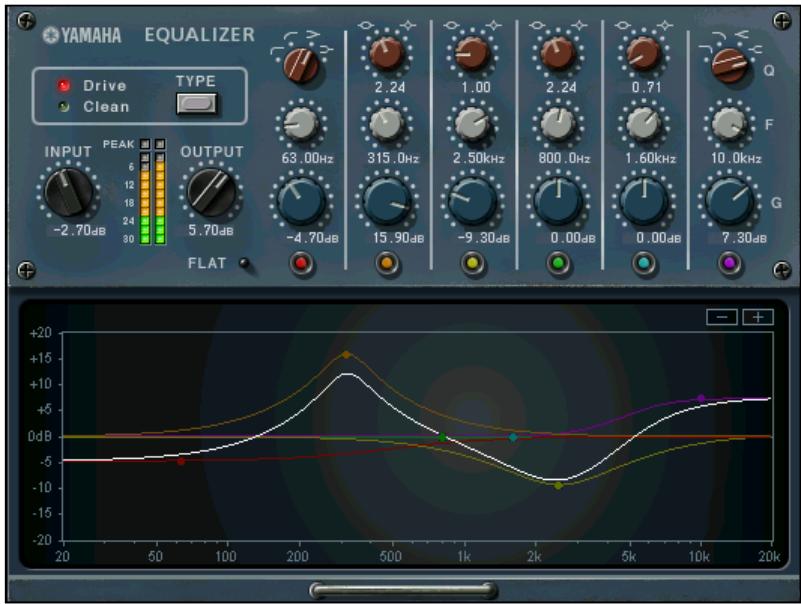Click the 15.90dB gain value
Screen dimensions: 801x604
click(x=398, y=238)
